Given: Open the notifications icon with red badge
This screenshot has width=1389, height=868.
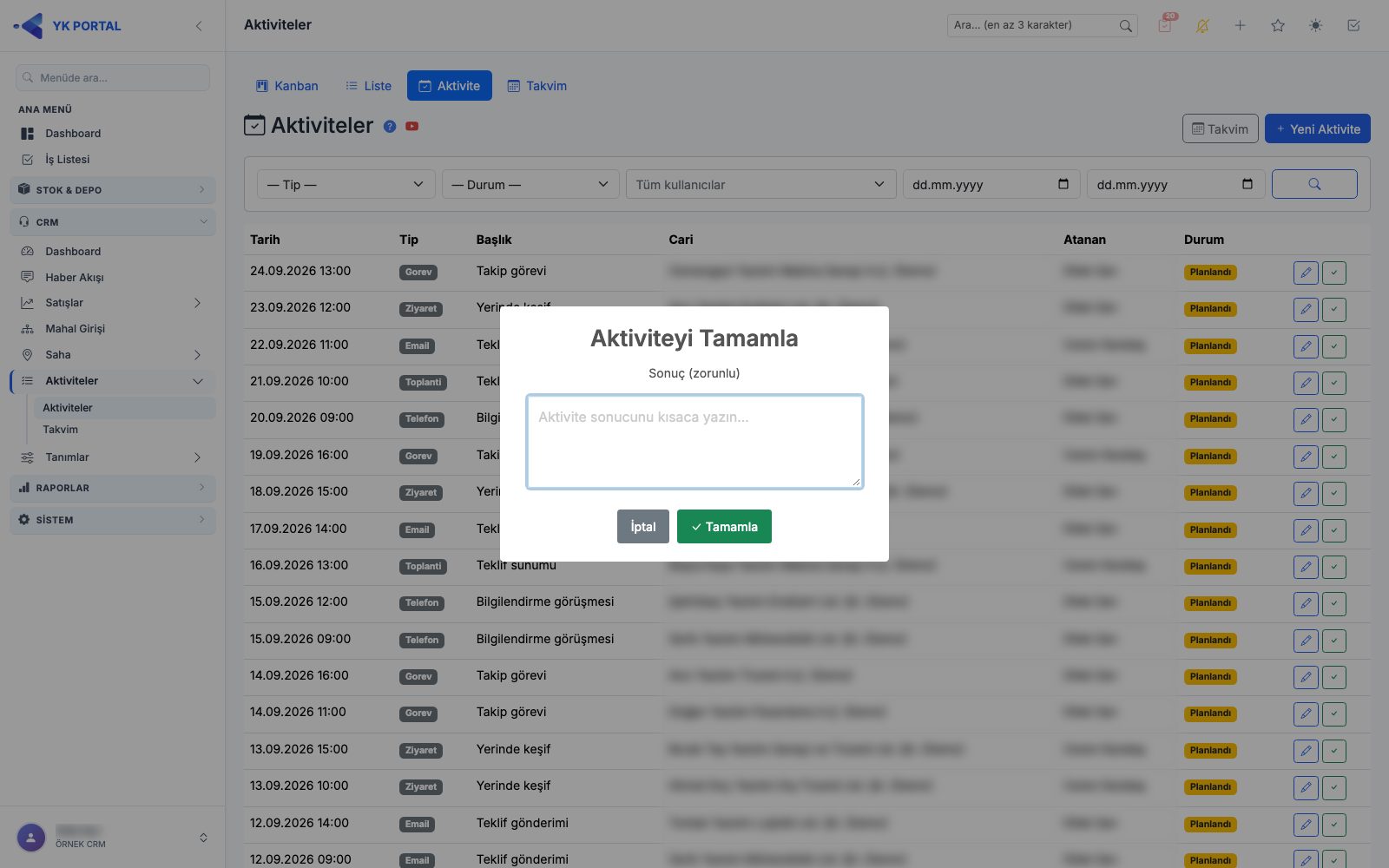Looking at the screenshot, I should [x=1165, y=24].
